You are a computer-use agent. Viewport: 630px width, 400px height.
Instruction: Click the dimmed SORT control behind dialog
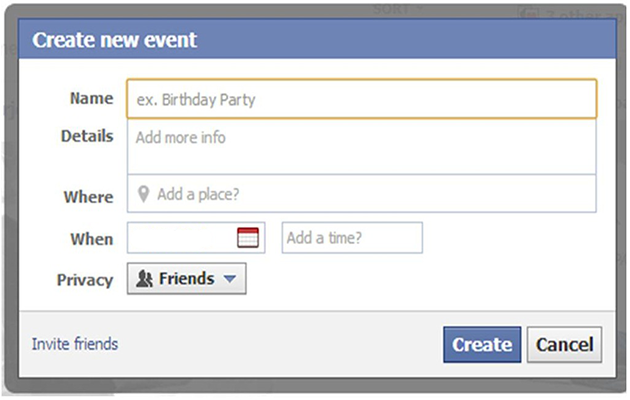tap(391, 8)
